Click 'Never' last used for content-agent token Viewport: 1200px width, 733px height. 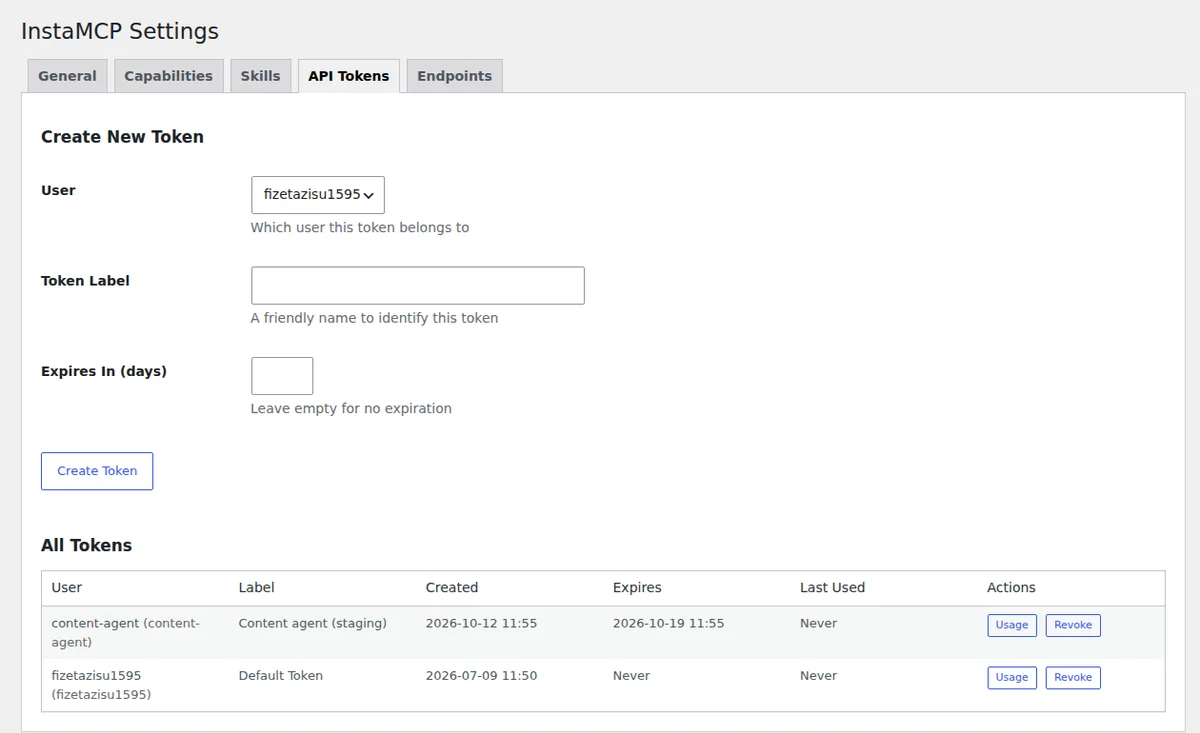tap(818, 623)
